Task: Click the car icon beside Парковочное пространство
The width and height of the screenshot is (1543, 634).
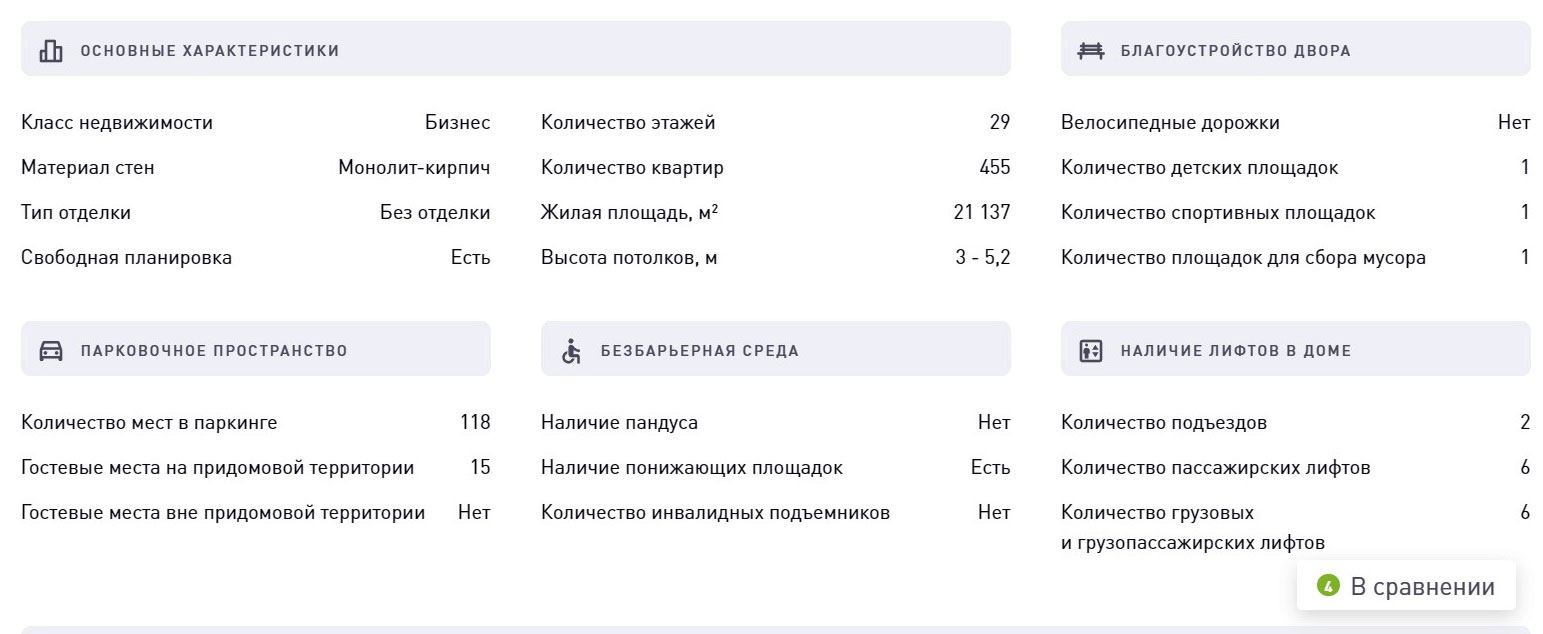Action: [51, 351]
